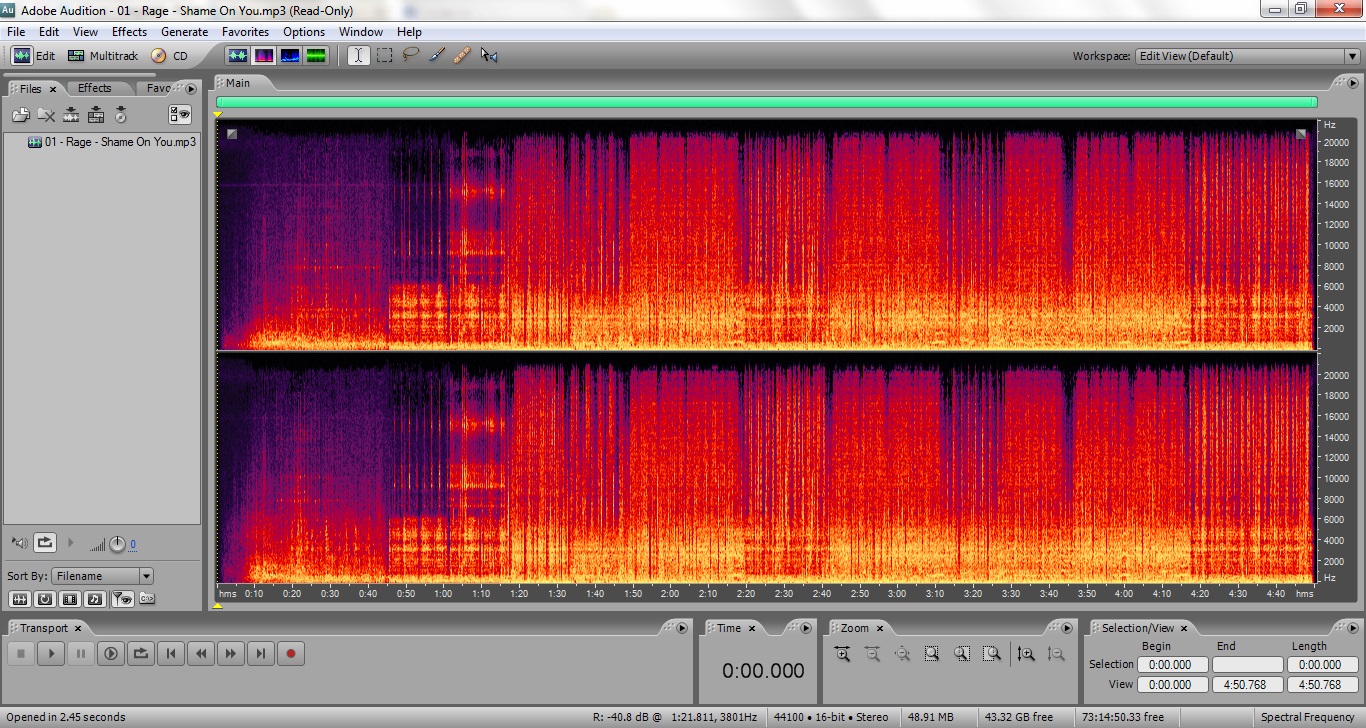The image size is (1366, 728).
Task: Toggle show audio files filter button
Action: [x=19, y=599]
